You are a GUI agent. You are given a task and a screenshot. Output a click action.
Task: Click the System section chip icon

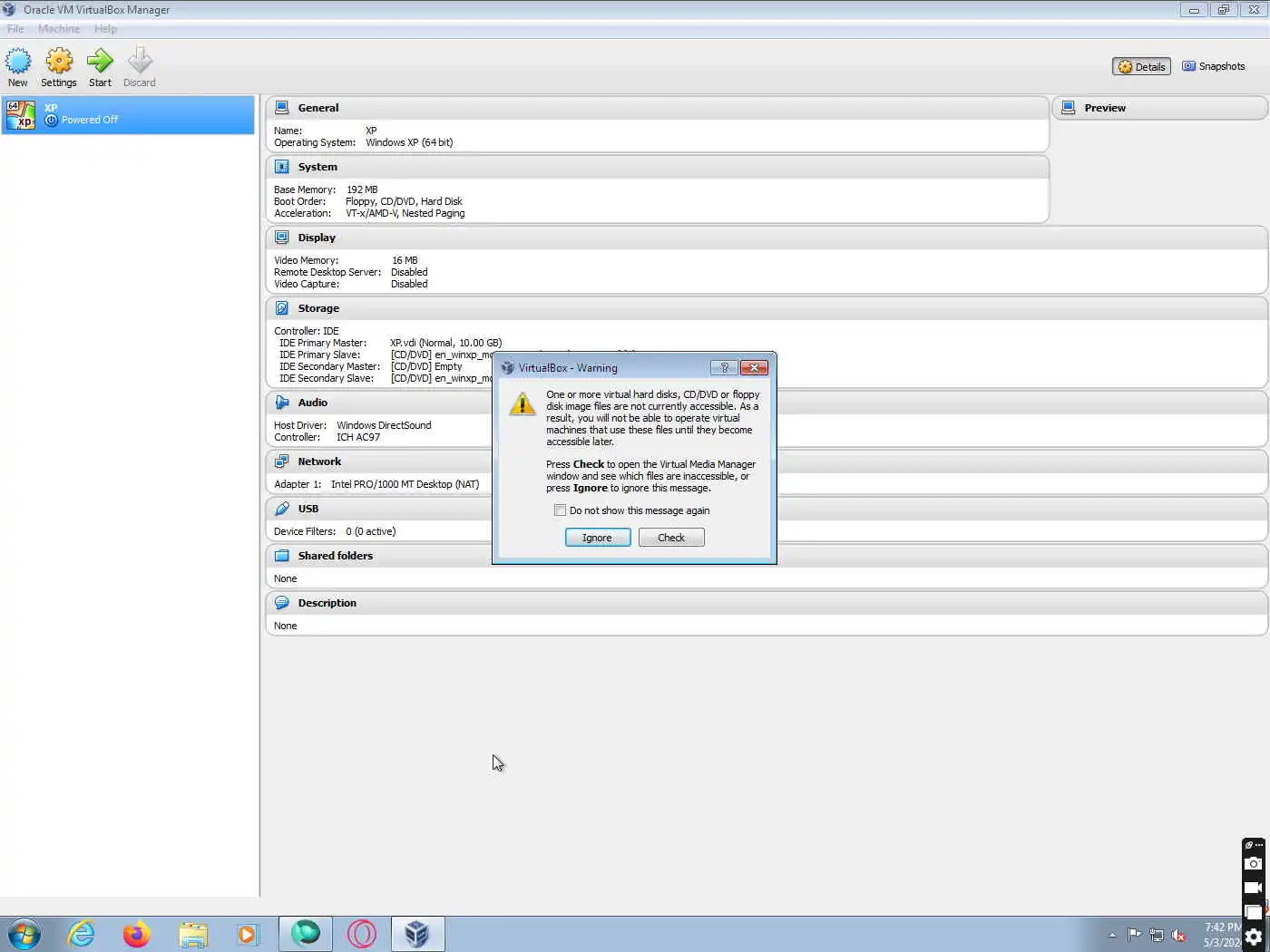282,167
